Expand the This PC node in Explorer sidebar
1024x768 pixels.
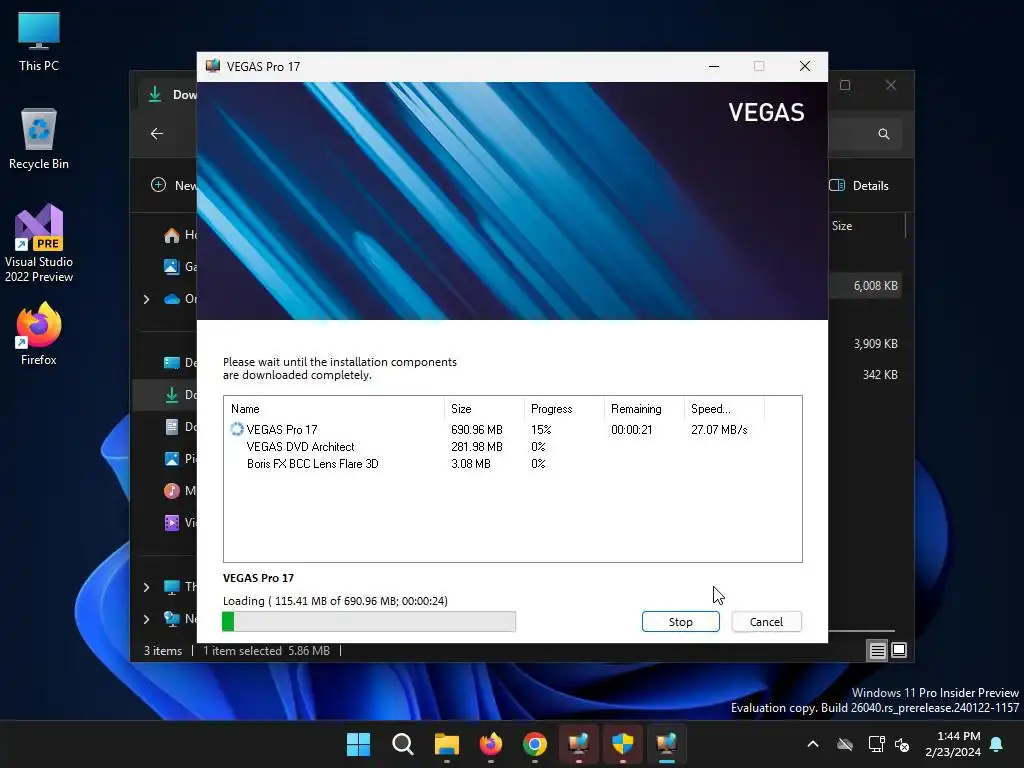point(146,587)
